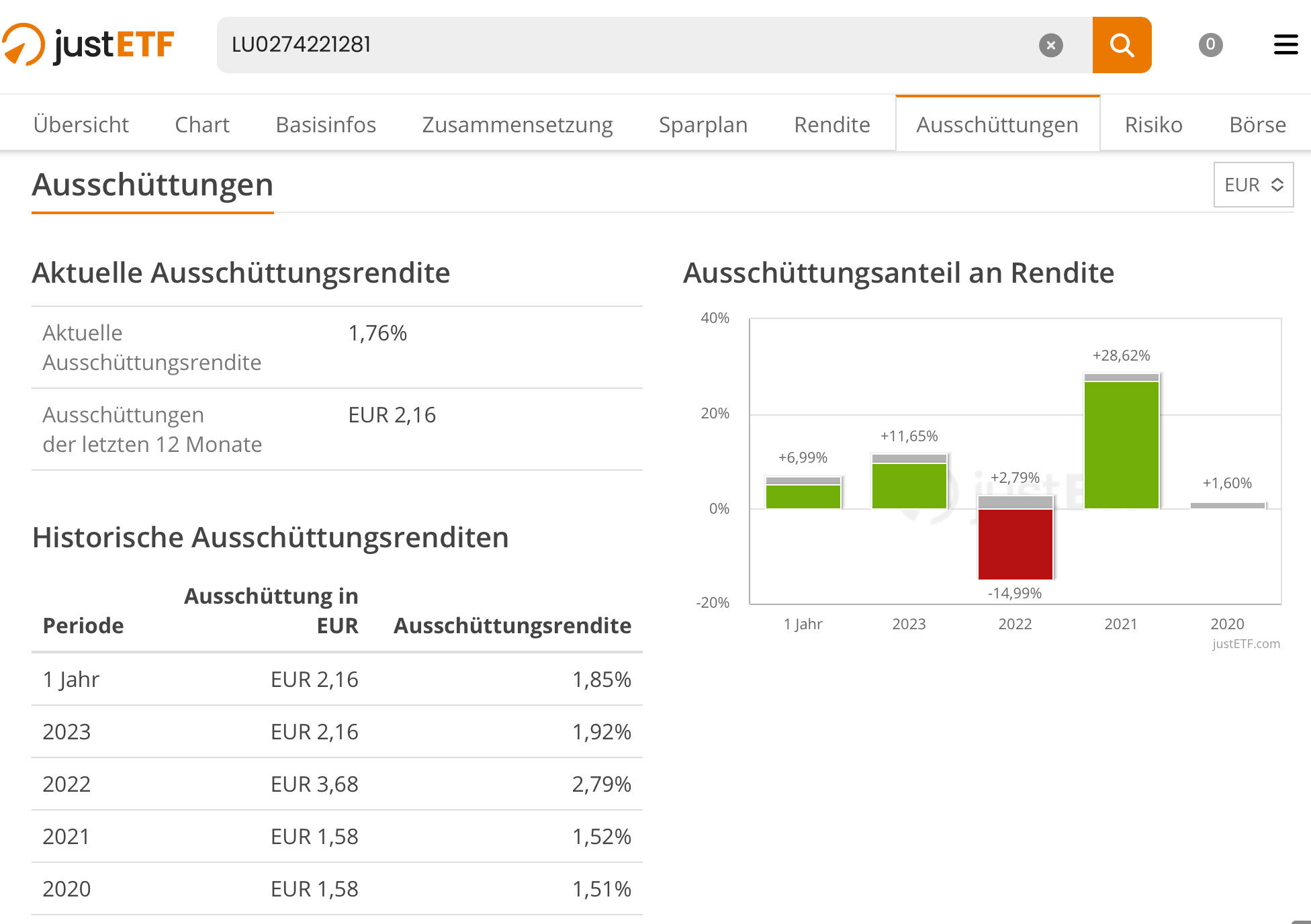Click the tall green 2021 bar
Viewport: 1311px width, 924px height.
1121,445
